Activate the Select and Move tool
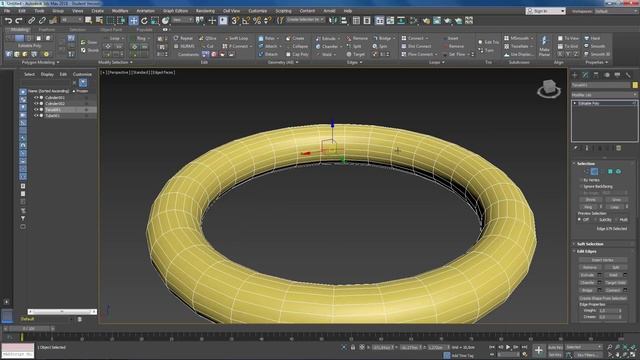This screenshot has width=640, height=360. (133, 20)
